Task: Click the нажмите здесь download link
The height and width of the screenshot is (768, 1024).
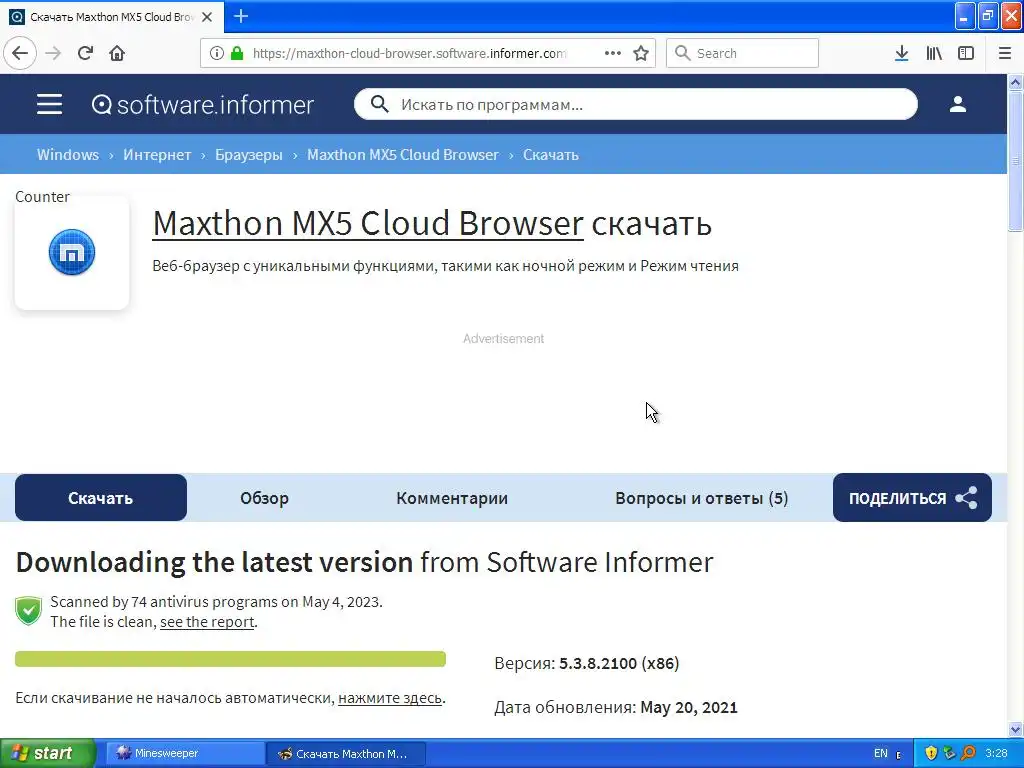Action: 390,697
